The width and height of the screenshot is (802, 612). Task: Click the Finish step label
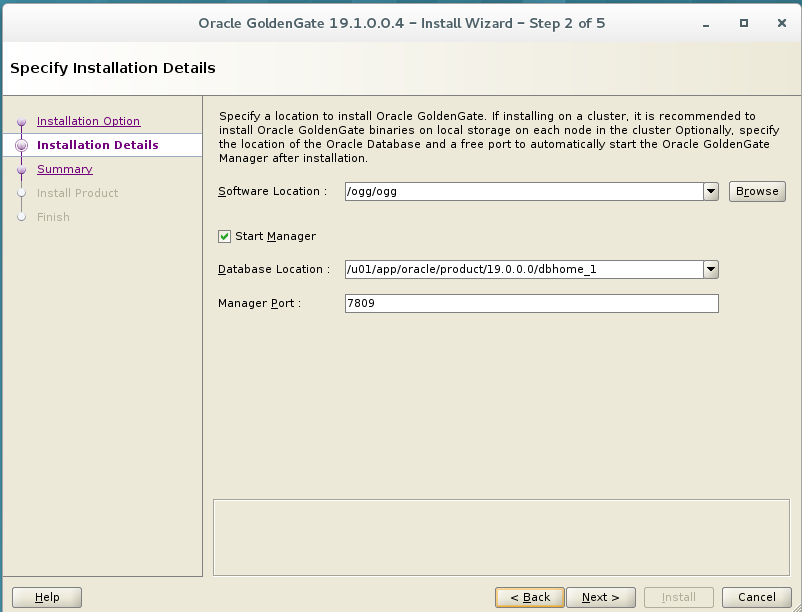pyautogui.click(x=53, y=217)
